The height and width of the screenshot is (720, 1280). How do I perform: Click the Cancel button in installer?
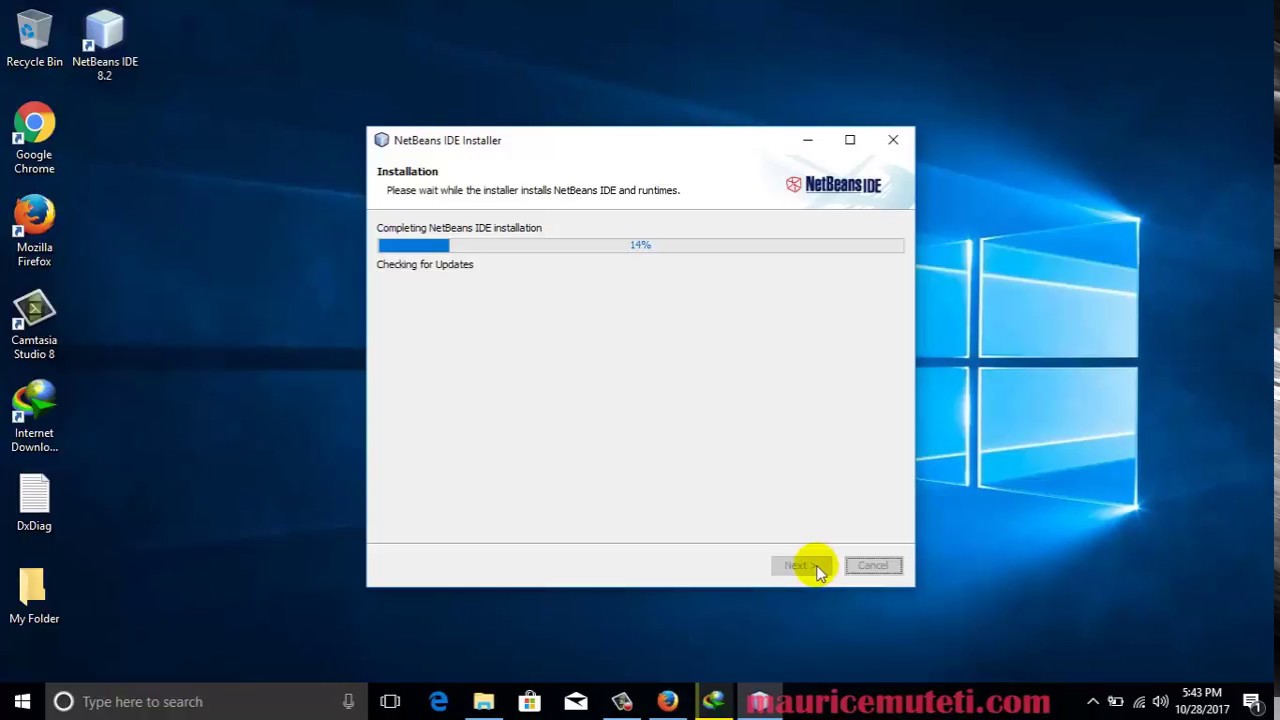[x=873, y=565]
